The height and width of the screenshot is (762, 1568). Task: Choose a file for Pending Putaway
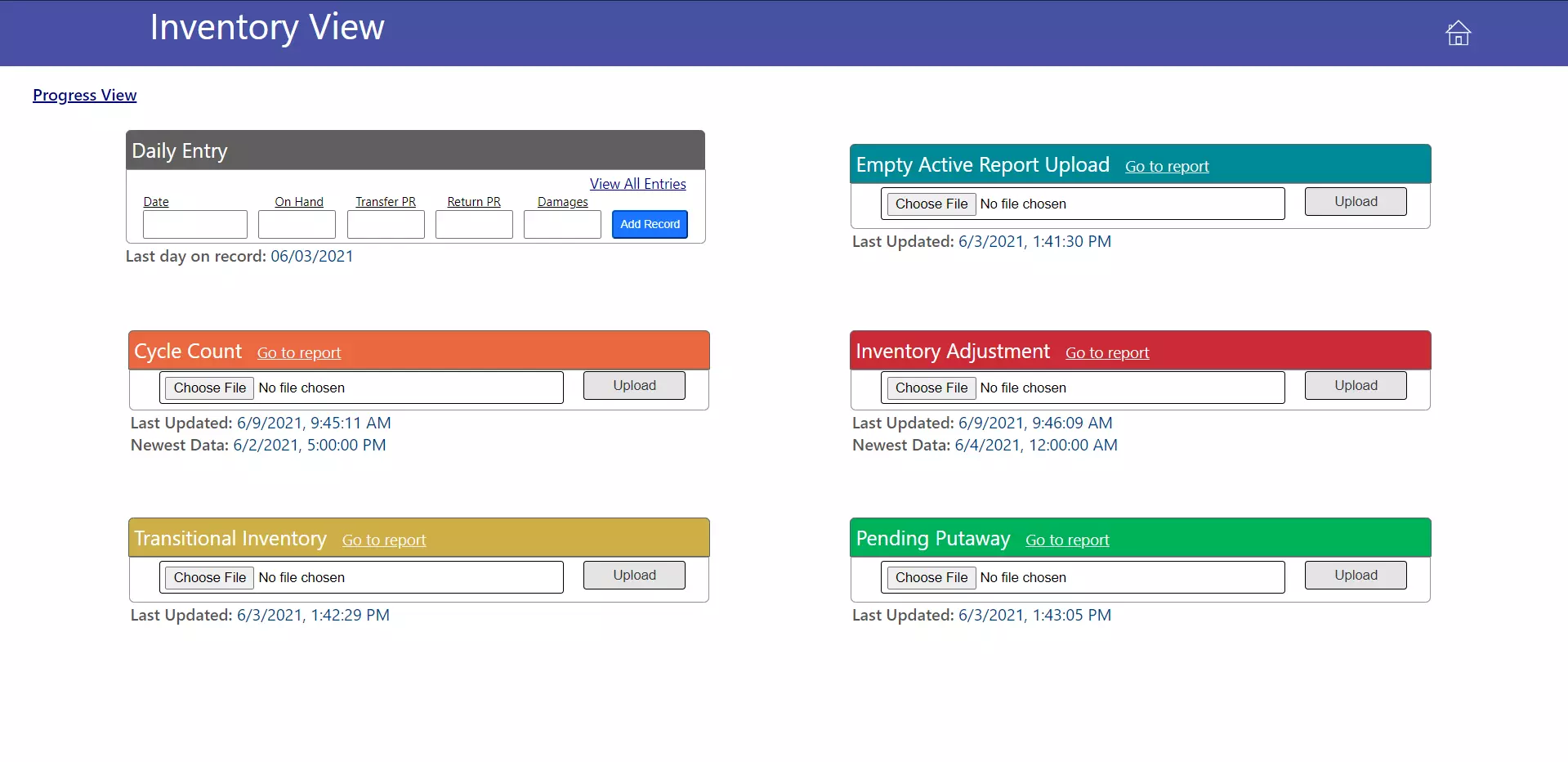[931, 578]
